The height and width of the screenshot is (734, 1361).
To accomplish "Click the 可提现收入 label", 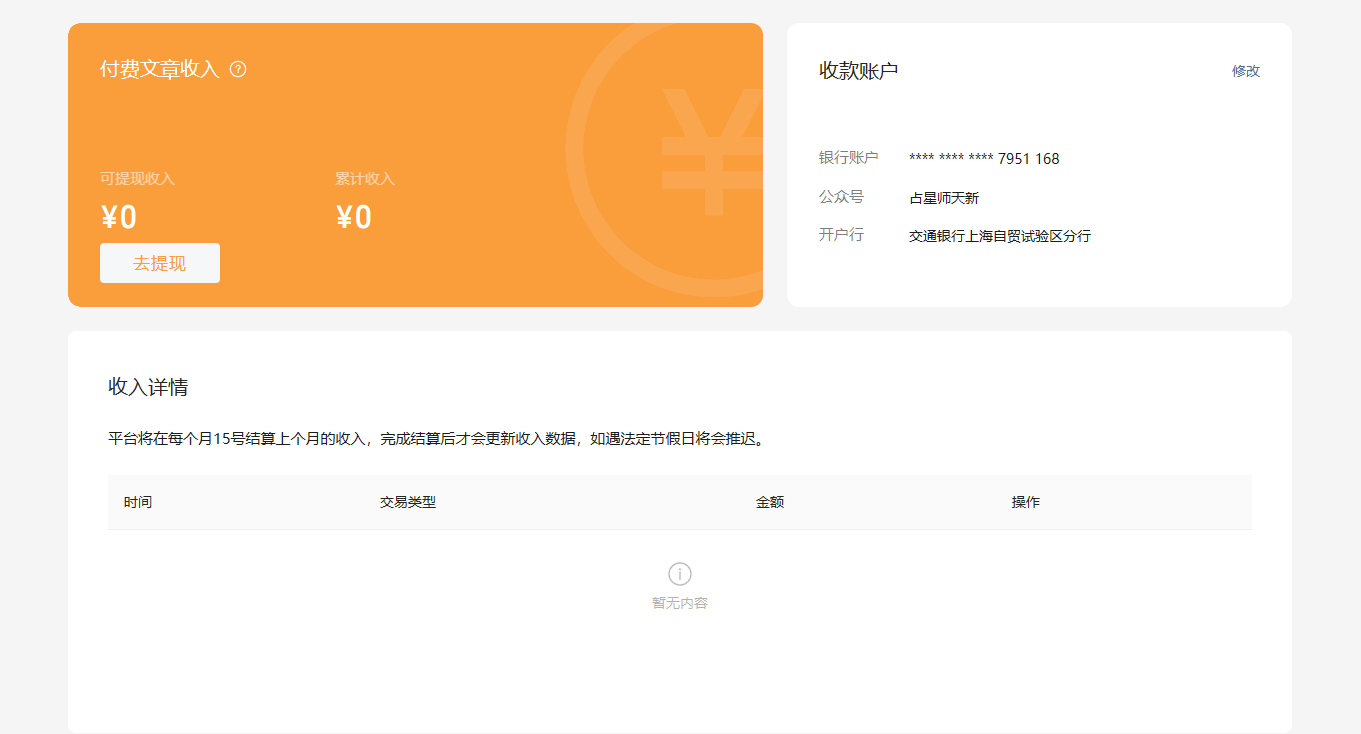I will [x=137, y=179].
